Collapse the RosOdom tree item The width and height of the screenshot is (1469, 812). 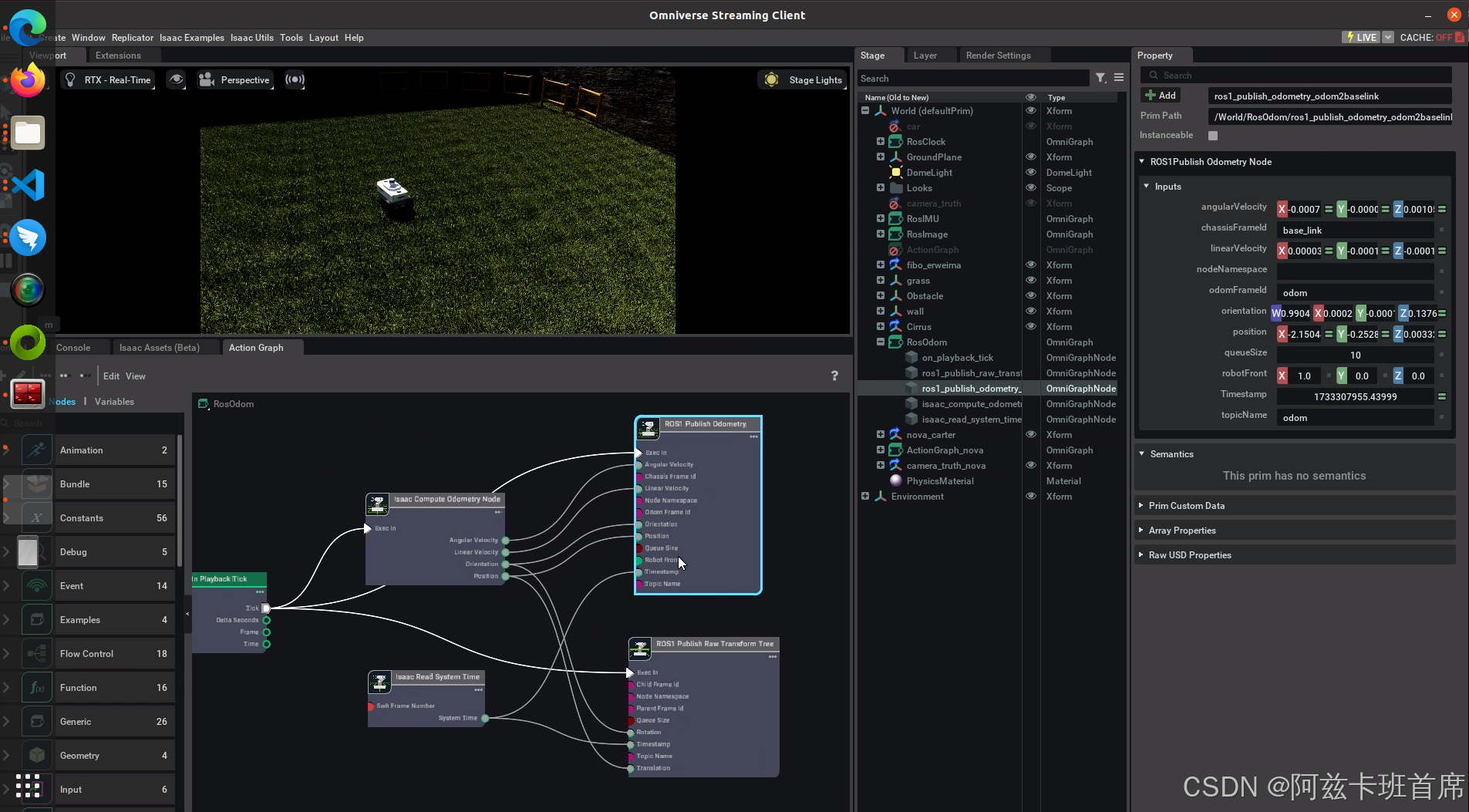tap(881, 342)
